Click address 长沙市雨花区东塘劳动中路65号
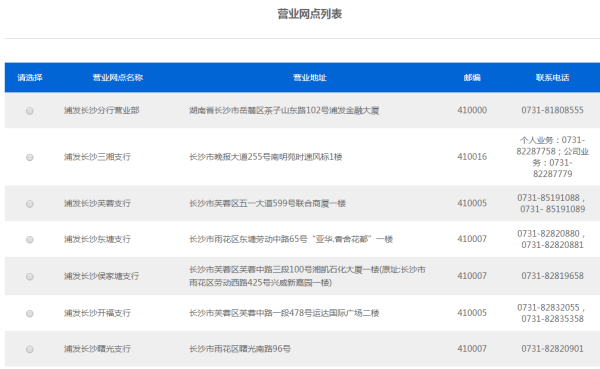This screenshot has width=600, height=369. pyautogui.click(x=291, y=239)
